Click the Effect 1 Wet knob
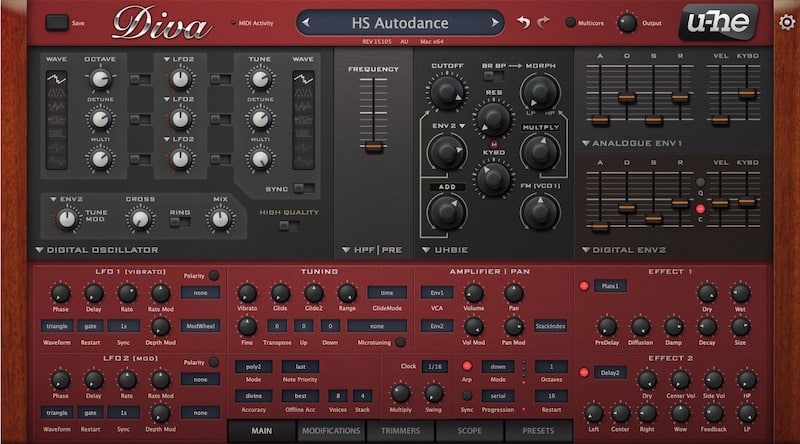Viewport: 800px width, 444px height. (740, 293)
